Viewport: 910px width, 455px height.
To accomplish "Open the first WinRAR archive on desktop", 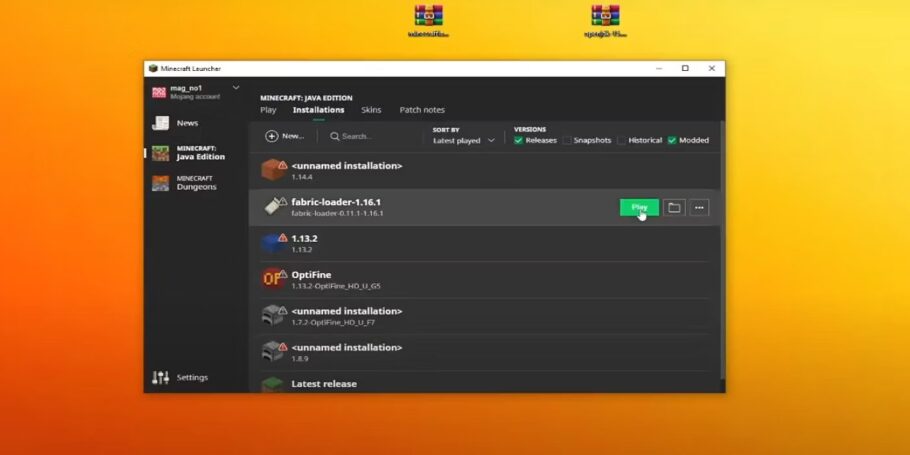I will (428, 16).
